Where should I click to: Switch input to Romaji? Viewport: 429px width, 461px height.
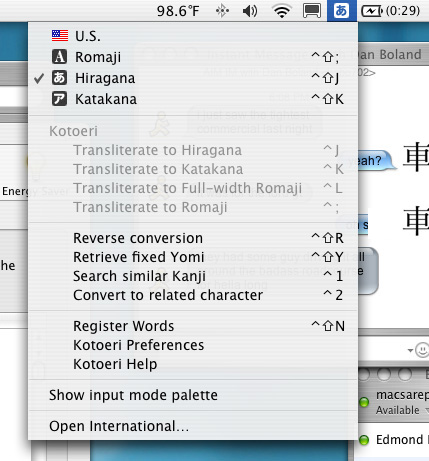(x=193, y=57)
